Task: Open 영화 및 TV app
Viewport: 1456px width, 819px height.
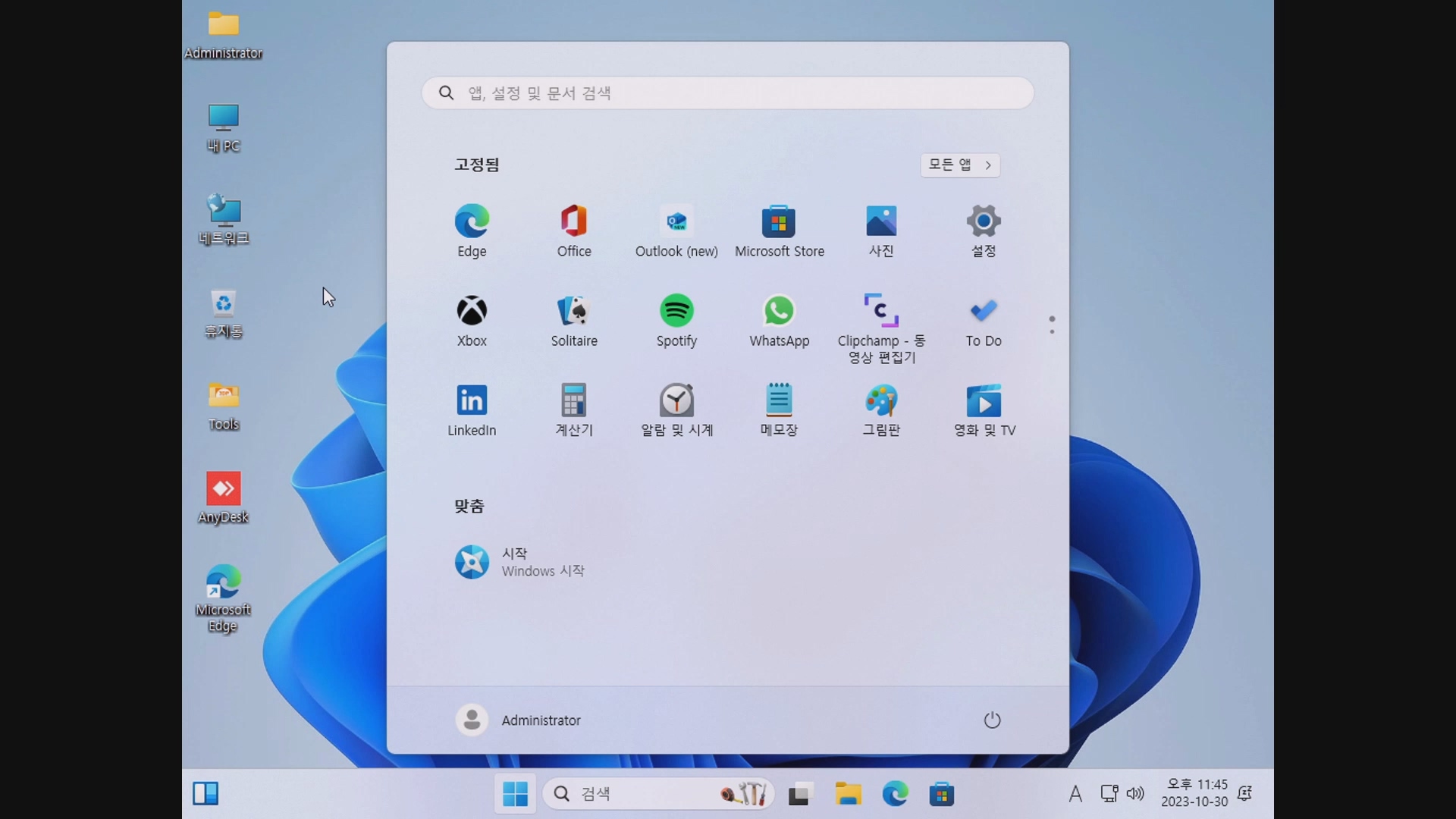Action: point(984,409)
